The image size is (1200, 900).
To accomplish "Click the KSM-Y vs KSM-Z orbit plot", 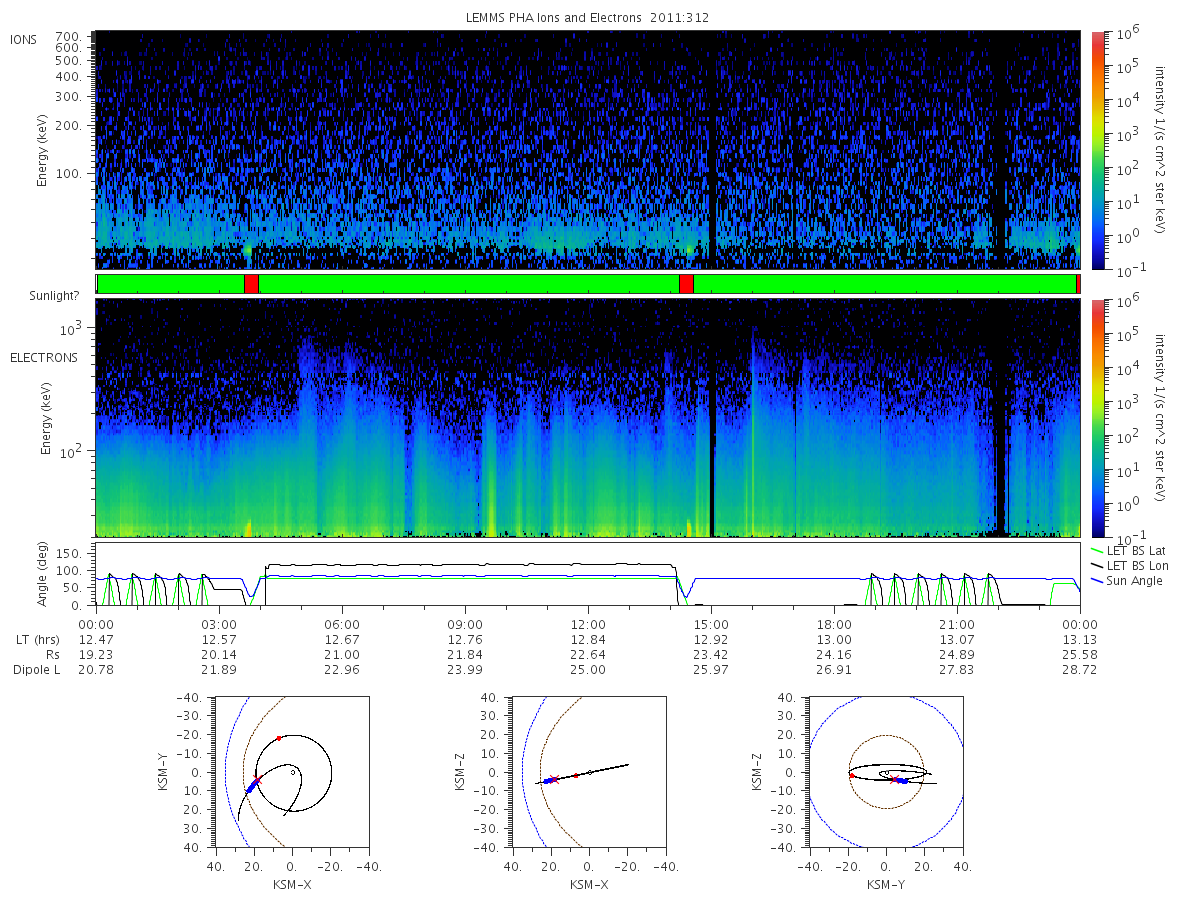I will (886, 772).
